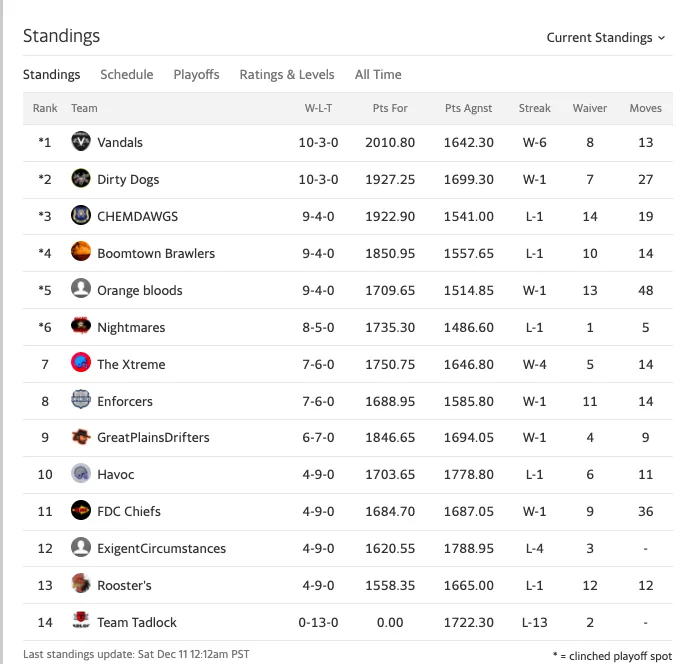Switch to the Playoffs tab
The width and height of the screenshot is (685, 664).
coord(196,75)
